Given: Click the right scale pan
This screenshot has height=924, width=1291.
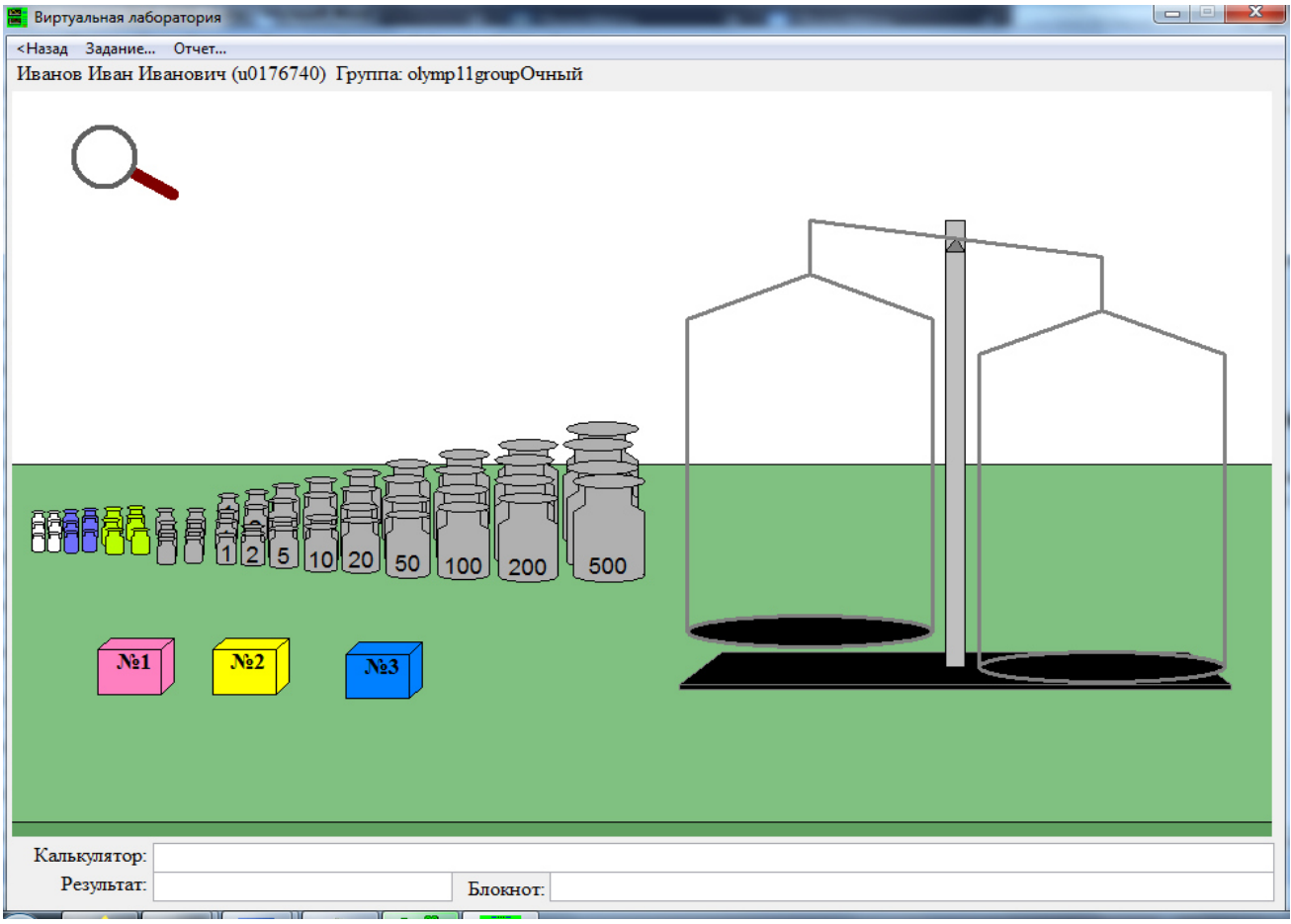Looking at the screenshot, I should (1101, 667).
